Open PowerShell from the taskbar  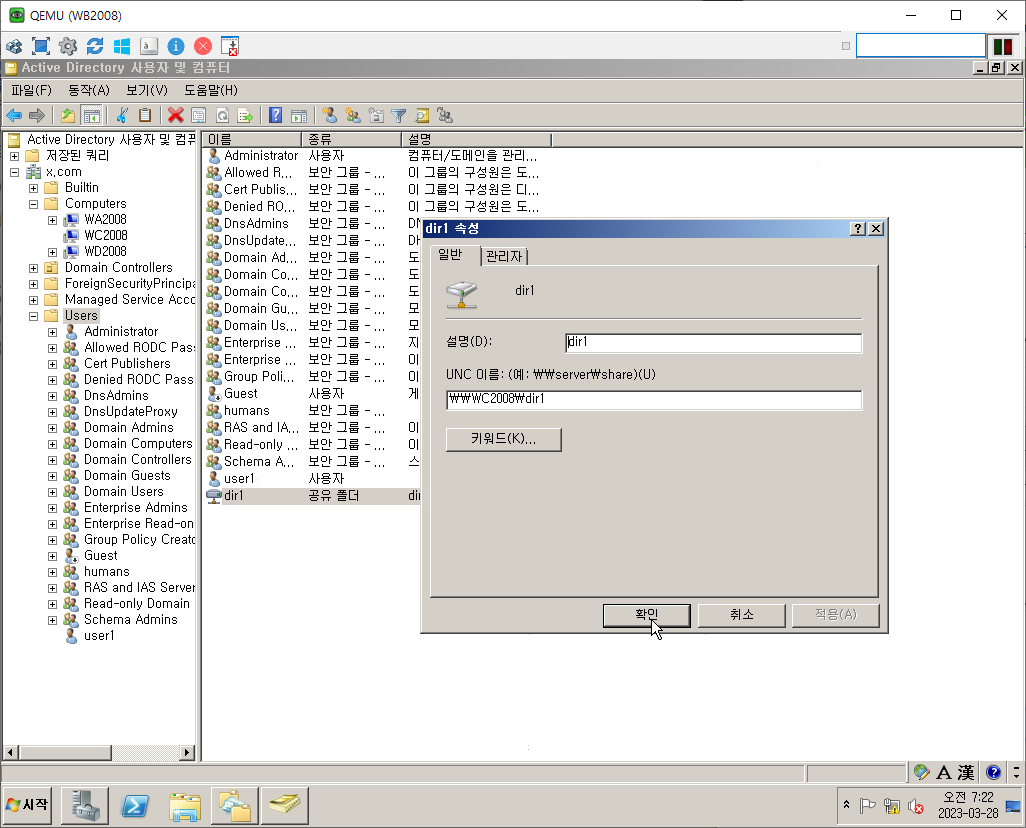click(135, 806)
